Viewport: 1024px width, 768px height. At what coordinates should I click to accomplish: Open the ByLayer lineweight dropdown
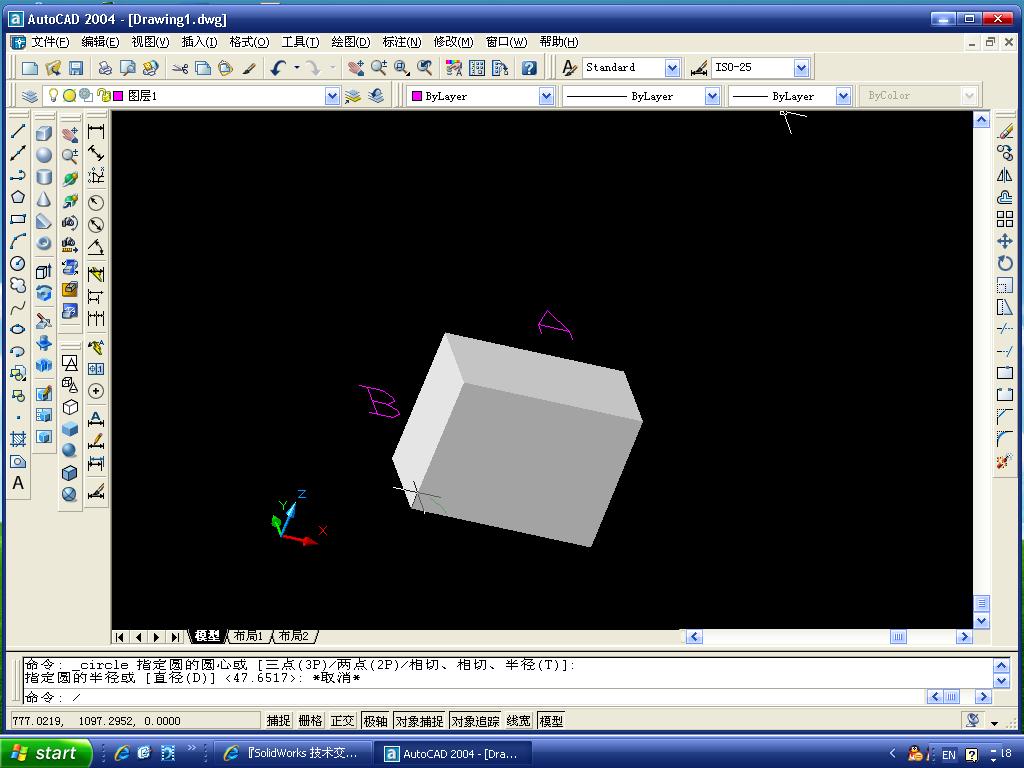pos(843,96)
